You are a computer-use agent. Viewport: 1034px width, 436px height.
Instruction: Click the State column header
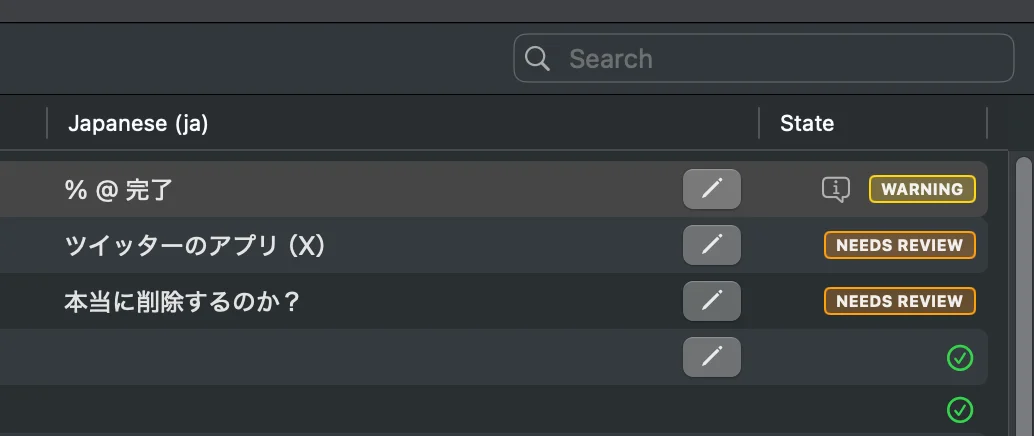point(807,123)
